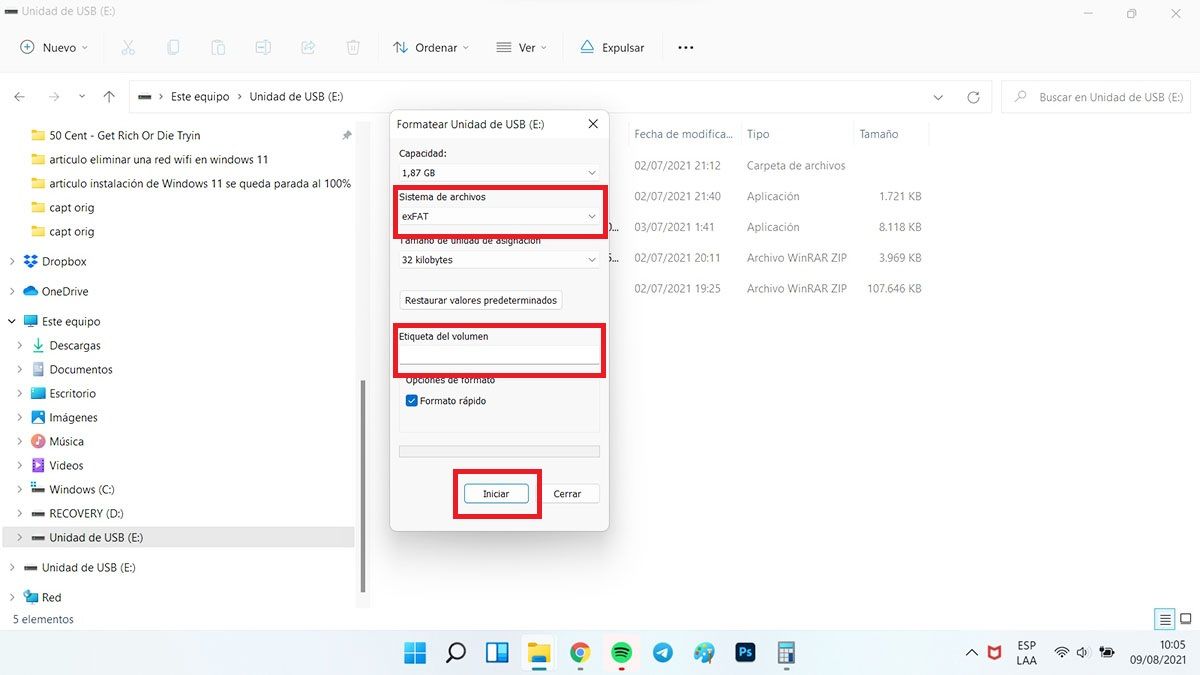1200x675 pixels.
Task: Toggle the Formato rápido checkbox
Action: (412, 401)
